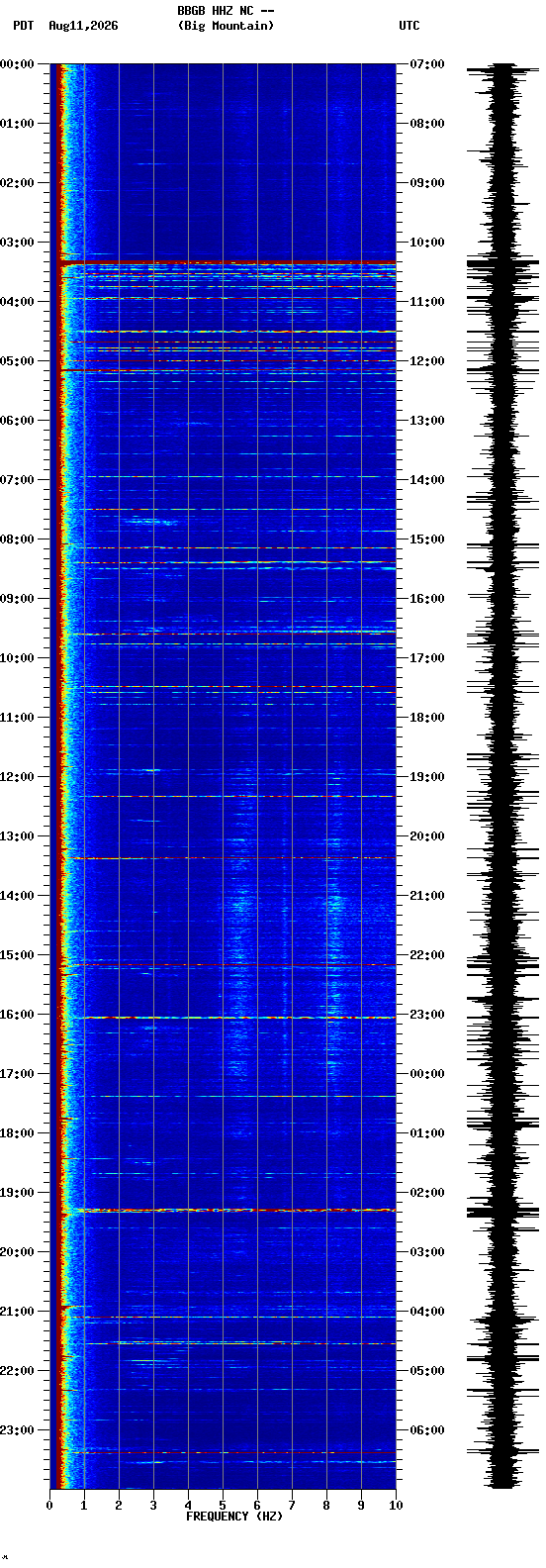This screenshot has height=1568, width=546.
Task: Click the 01:00 label on PDT axis
Action: [17, 124]
